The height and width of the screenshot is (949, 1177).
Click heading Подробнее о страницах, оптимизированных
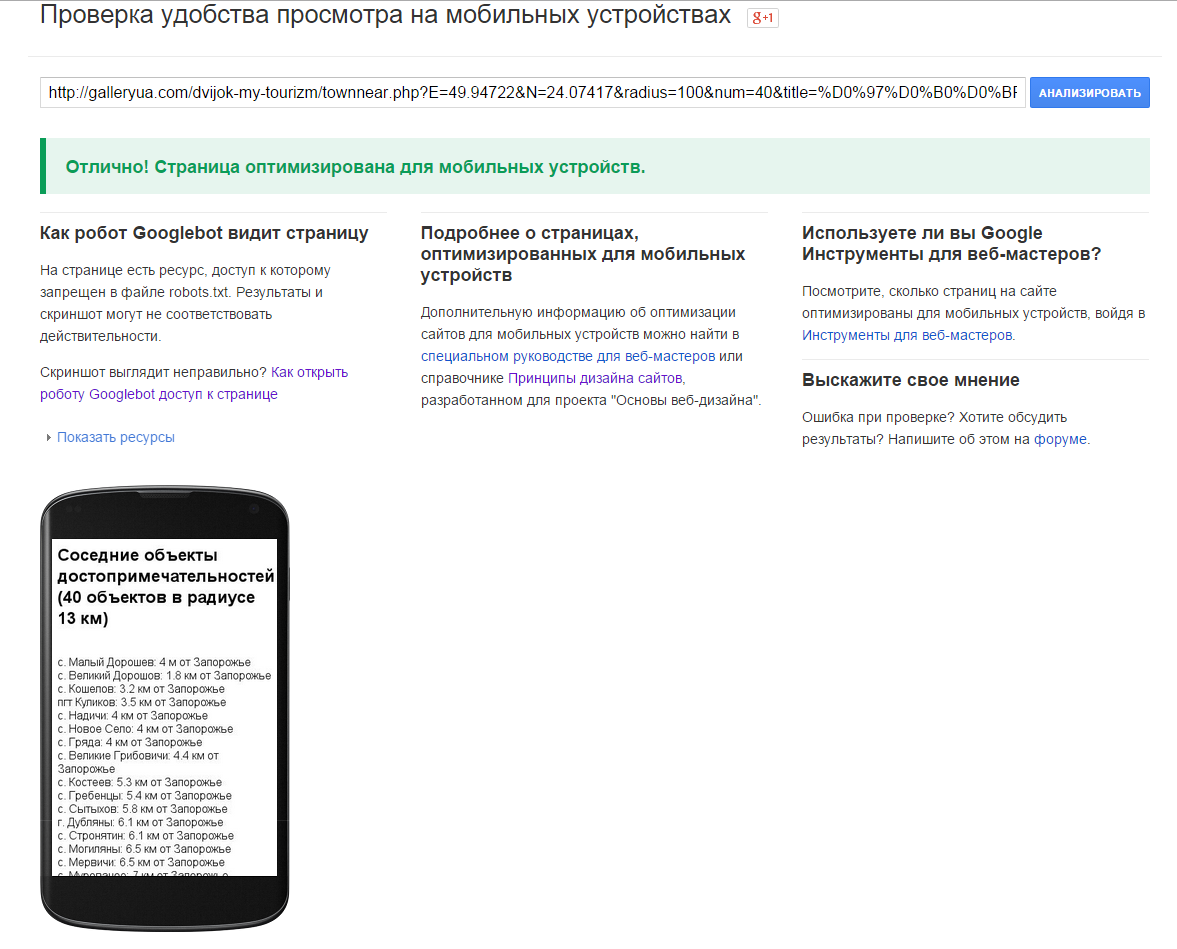tap(582, 254)
